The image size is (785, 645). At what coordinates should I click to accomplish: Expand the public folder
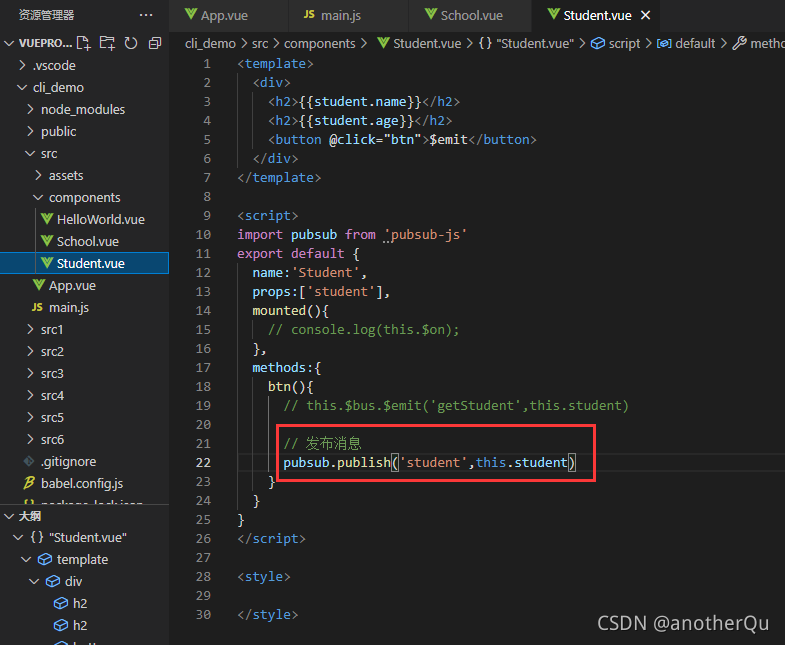pyautogui.click(x=30, y=132)
